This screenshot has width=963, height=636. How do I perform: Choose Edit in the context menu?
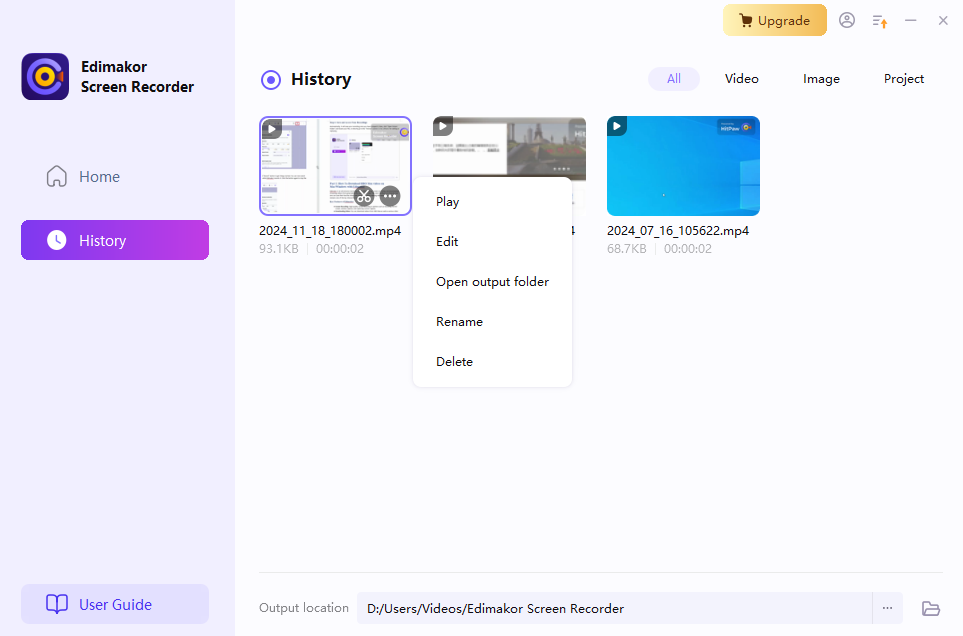pyautogui.click(x=447, y=242)
